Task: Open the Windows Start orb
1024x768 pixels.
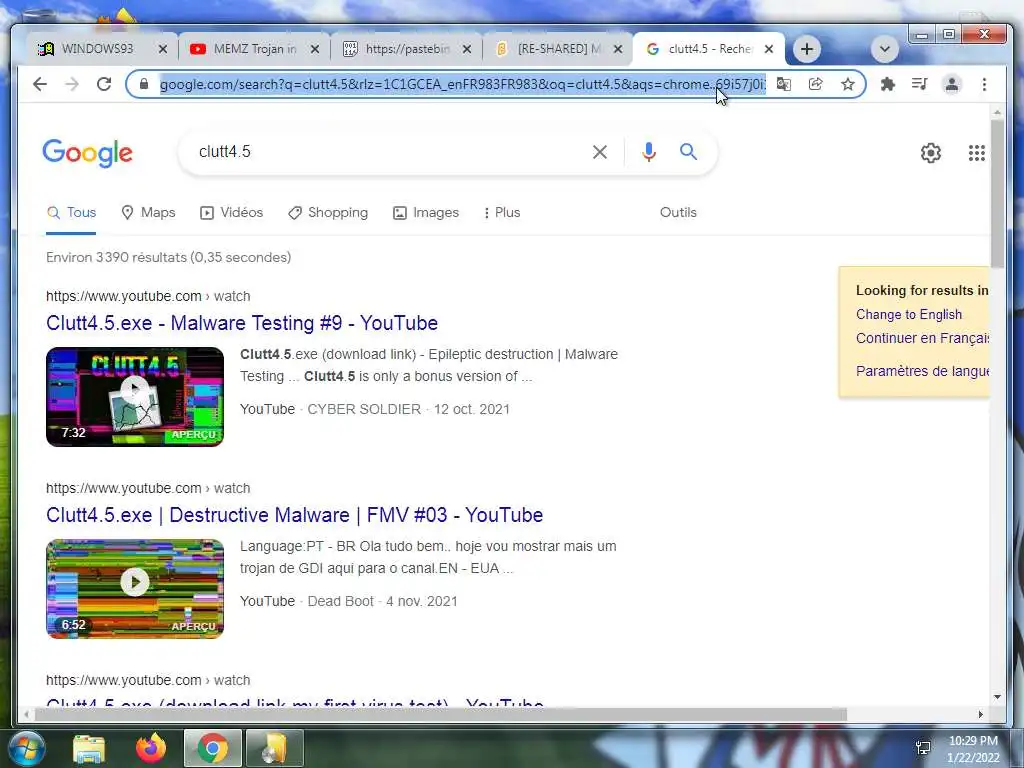Action: pyautogui.click(x=25, y=748)
